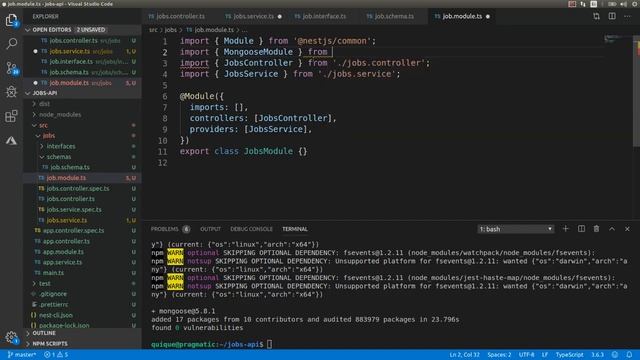
Task: Click the jobs breadcrumb segment
Action: (x=171, y=30)
